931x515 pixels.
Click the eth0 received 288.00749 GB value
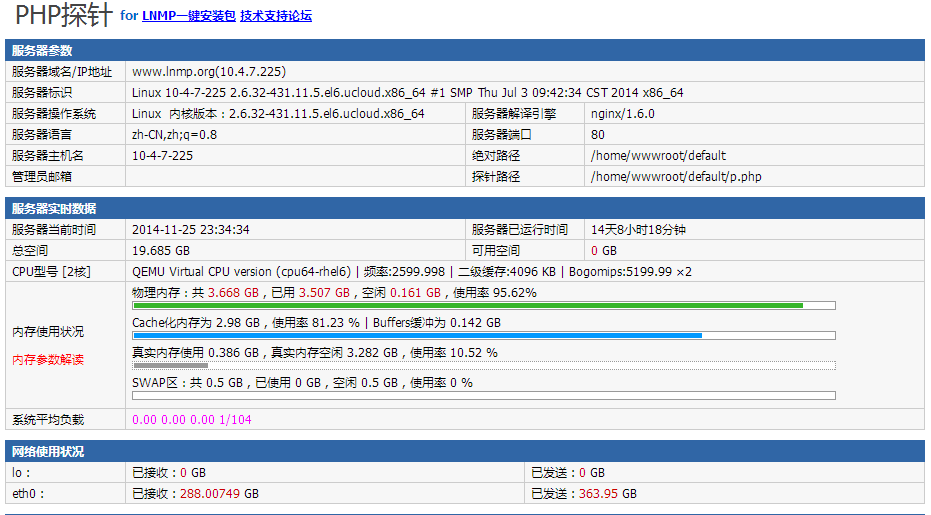point(210,494)
